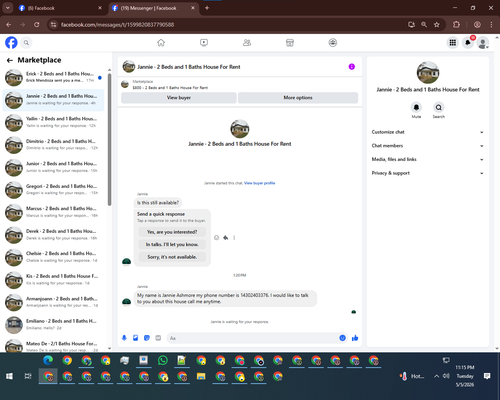Select the Messenger | Facebook browser tab
The height and width of the screenshot is (400, 500).
[x=153, y=8]
